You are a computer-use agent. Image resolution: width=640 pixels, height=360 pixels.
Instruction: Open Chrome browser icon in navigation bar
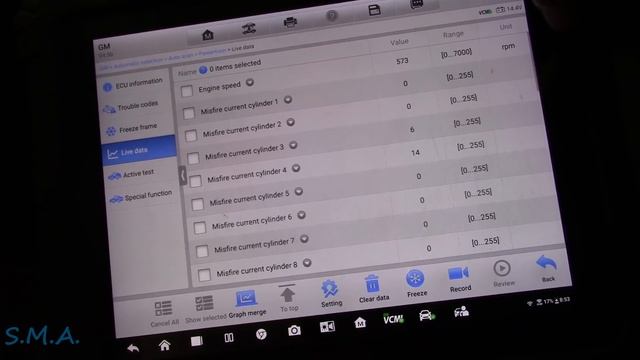coord(261,334)
